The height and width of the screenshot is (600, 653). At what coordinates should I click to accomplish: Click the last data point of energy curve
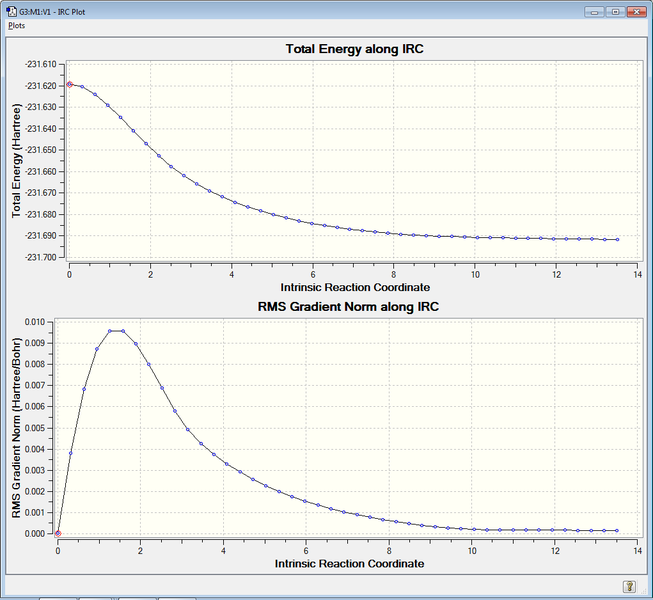617,239
